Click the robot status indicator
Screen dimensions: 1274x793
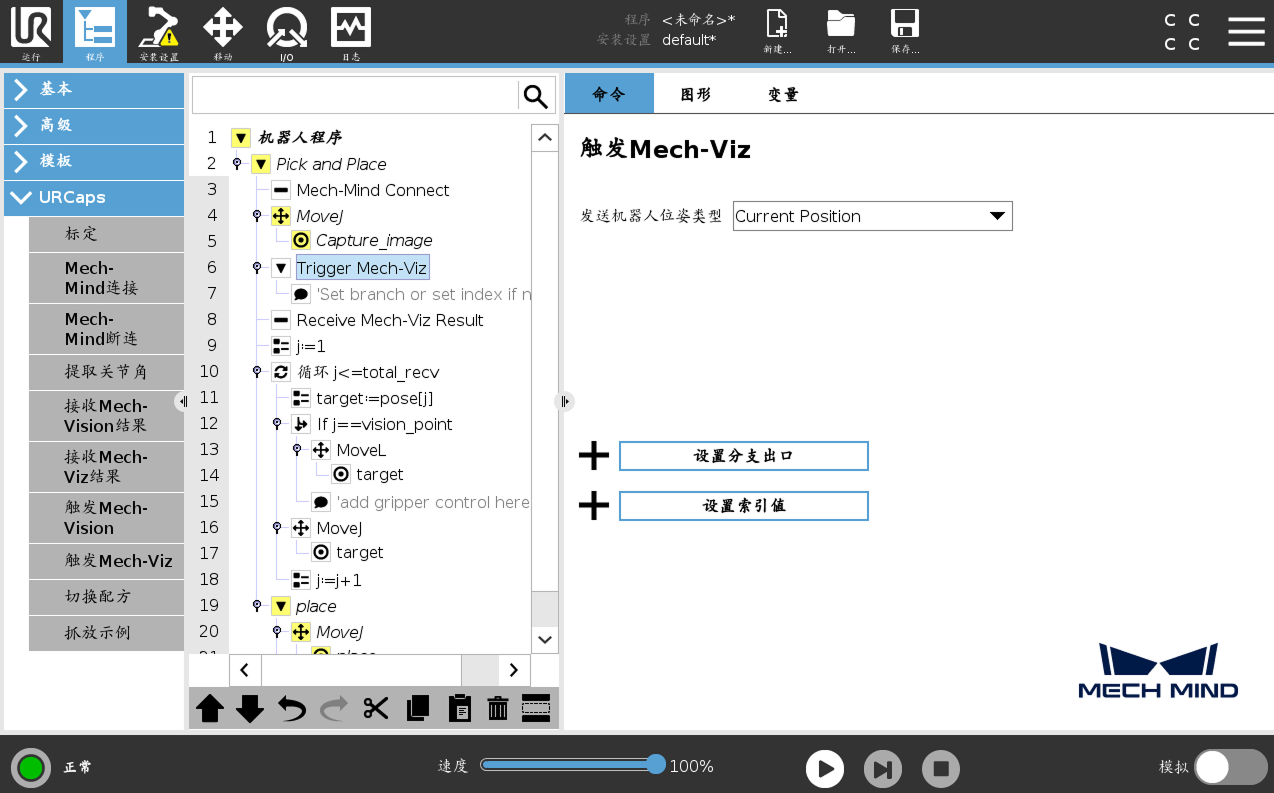tap(31, 768)
